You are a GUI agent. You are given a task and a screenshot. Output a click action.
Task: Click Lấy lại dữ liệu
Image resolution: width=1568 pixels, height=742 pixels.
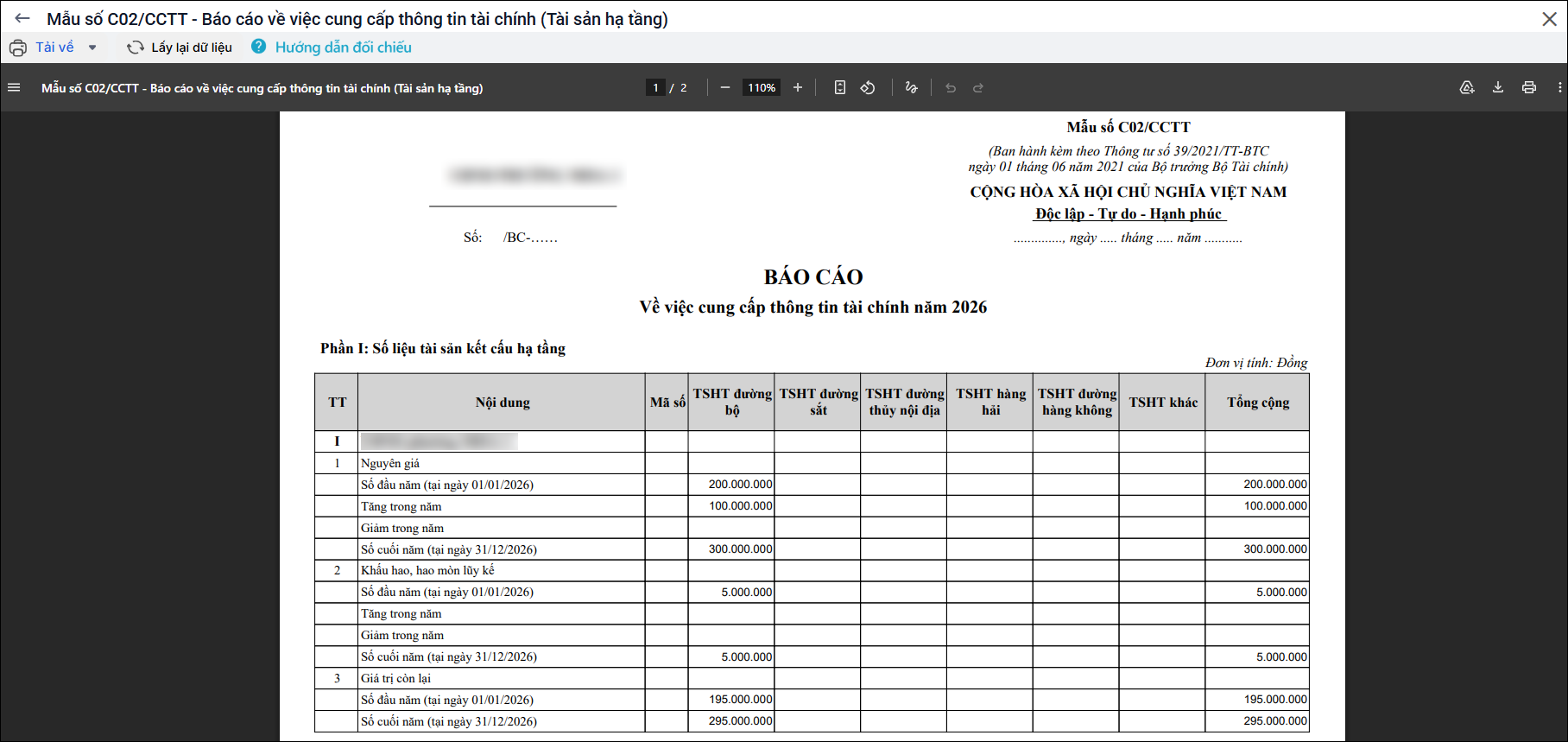coord(192,48)
